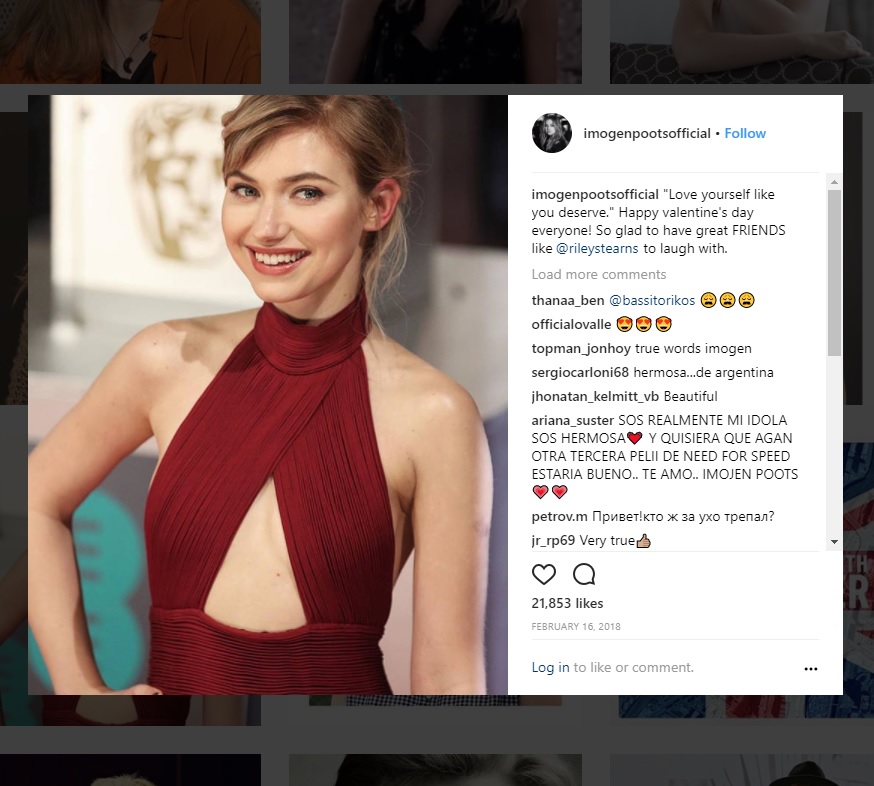Open the February 16, 2018 timestamp
874x786 pixels.
tap(576, 627)
